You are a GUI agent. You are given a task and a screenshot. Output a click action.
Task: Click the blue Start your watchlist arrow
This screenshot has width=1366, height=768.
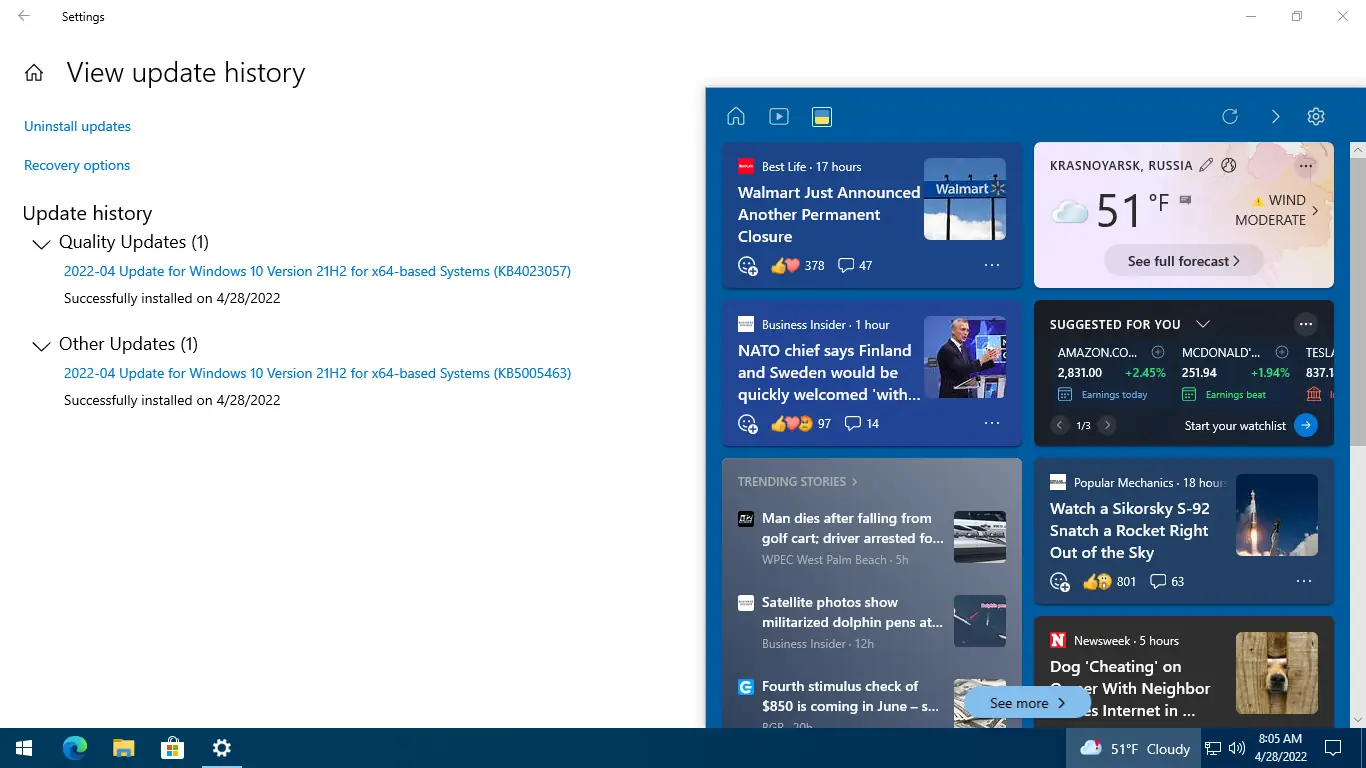pyautogui.click(x=1305, y=425)
